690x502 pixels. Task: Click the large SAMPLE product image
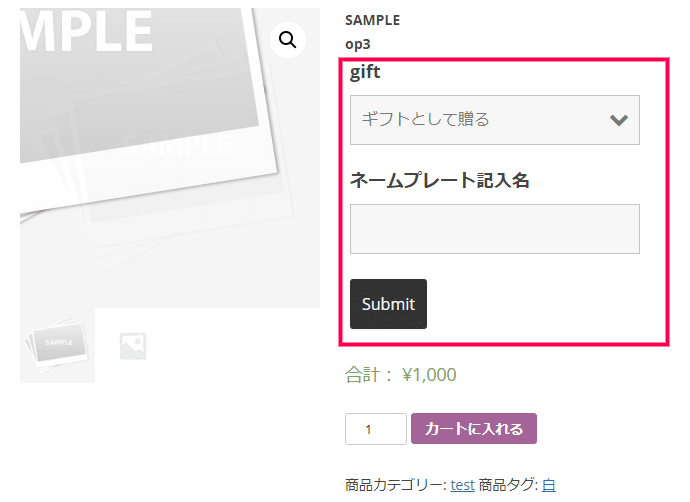pyautogui.click(x=170, y=158)
